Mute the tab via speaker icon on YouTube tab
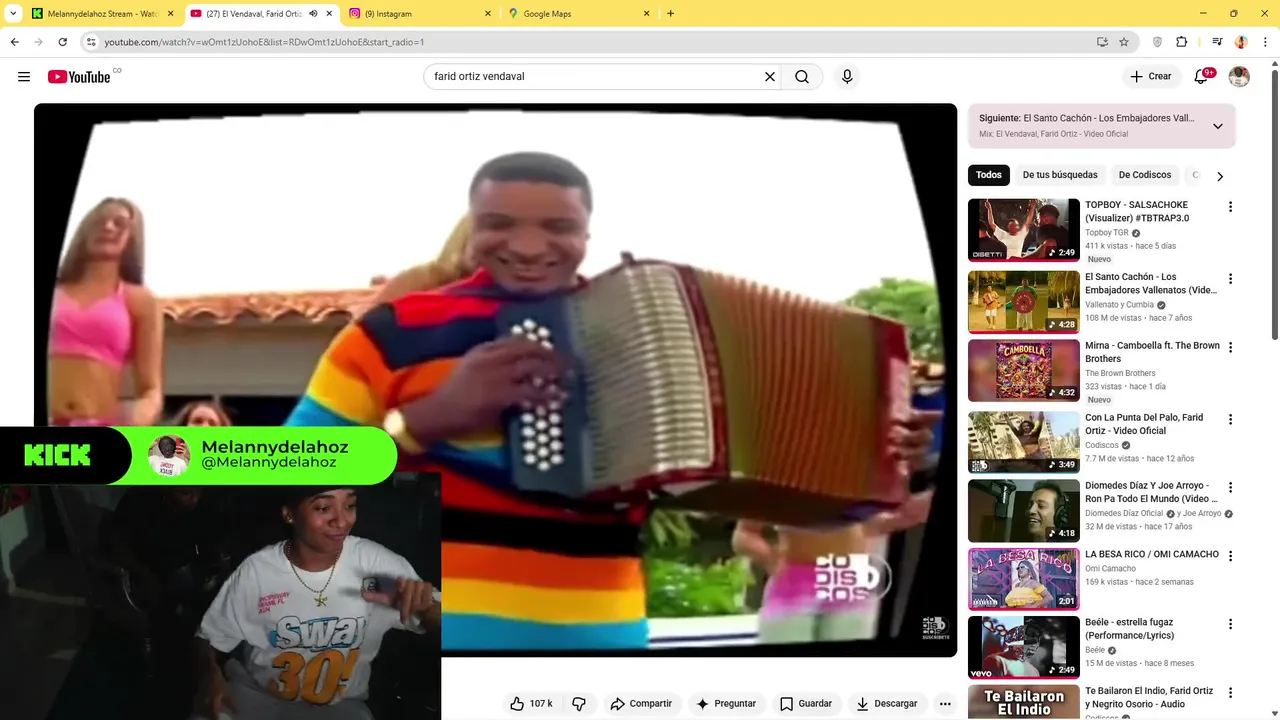The height and width of the screenshot is (720, 1280). click(x=313, y=14)
